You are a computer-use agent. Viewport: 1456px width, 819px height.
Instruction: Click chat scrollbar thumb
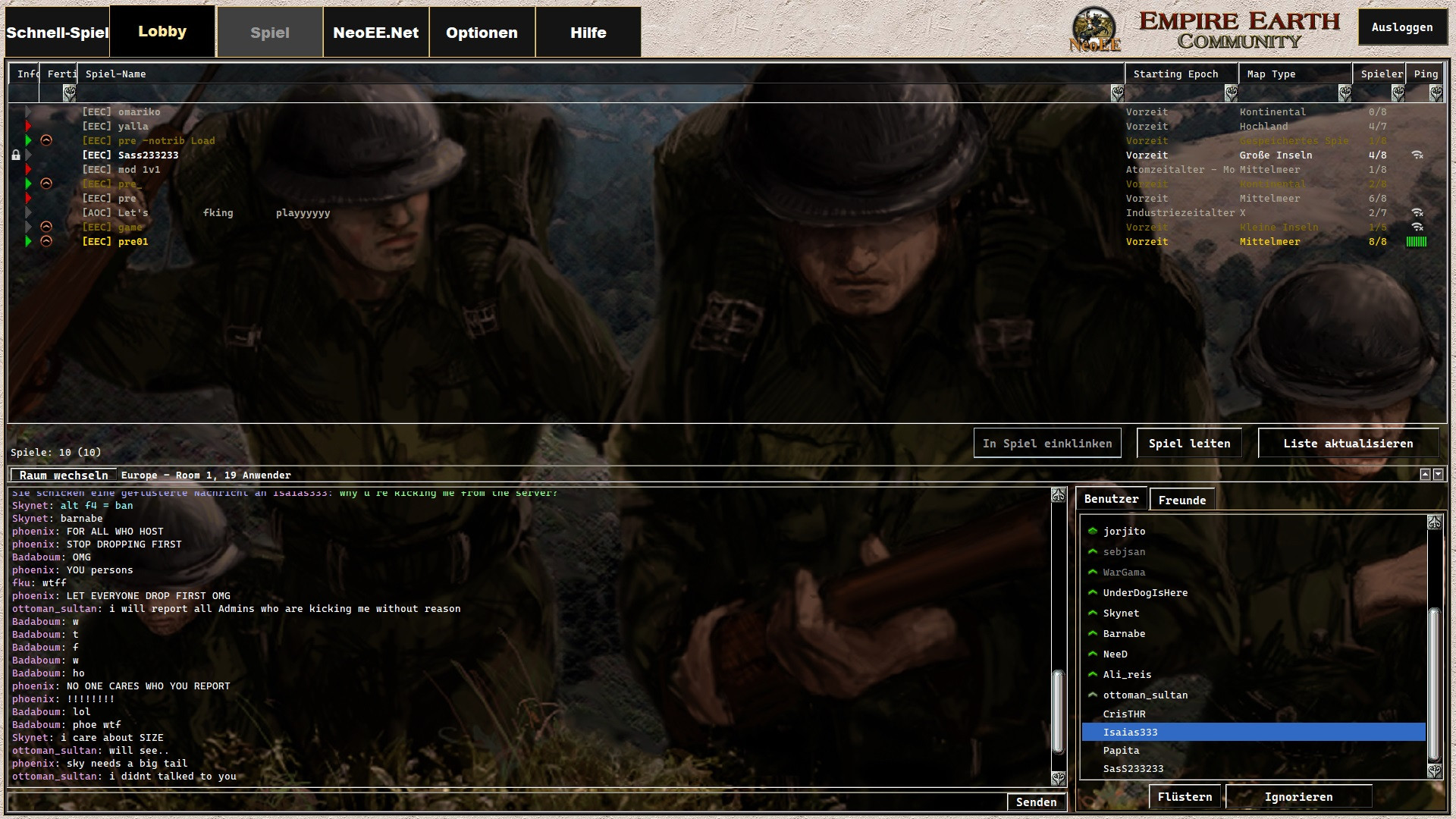tap(1058, 712)
